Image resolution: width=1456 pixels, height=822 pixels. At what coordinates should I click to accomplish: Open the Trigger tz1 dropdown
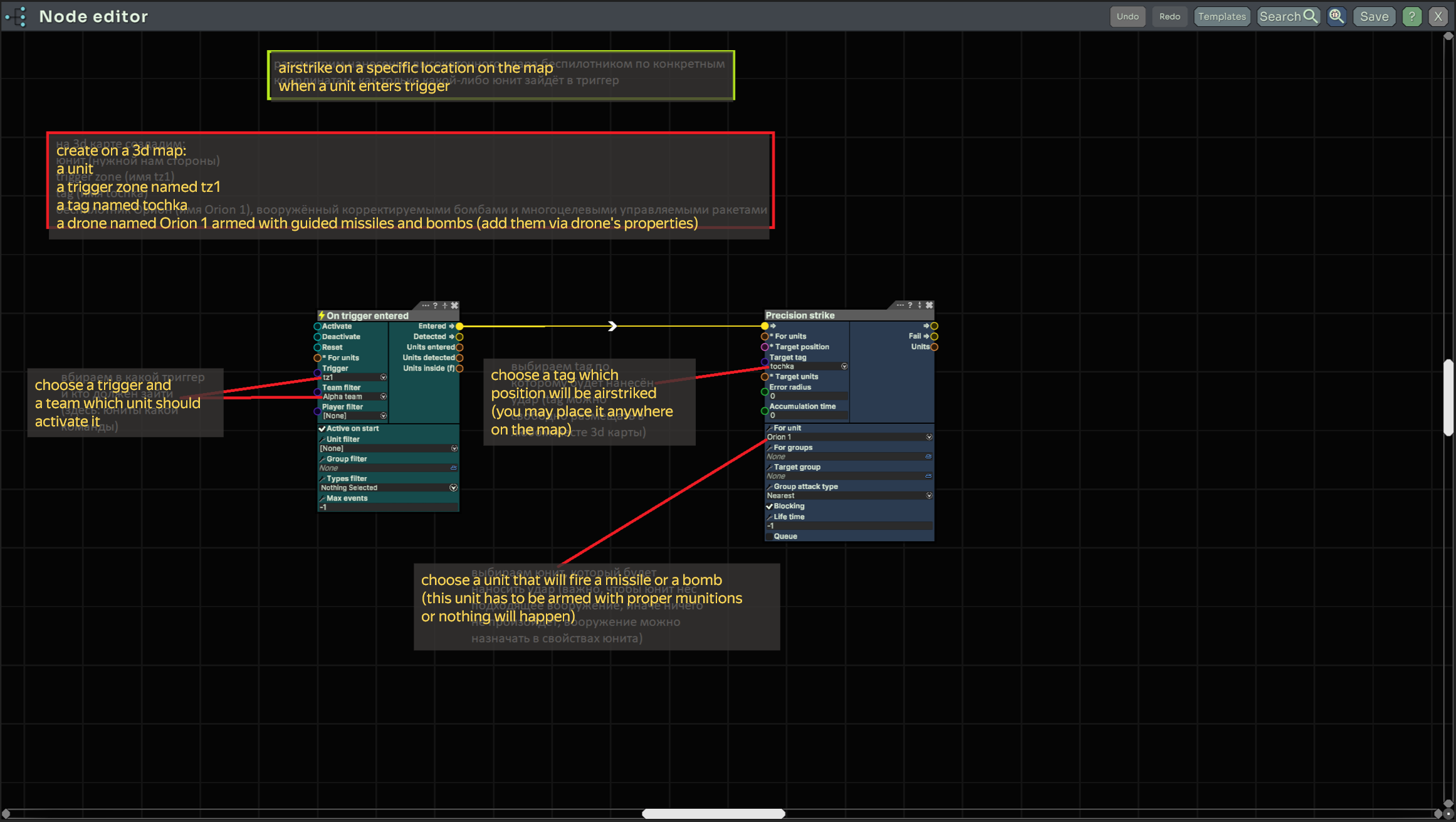[x=383, y=377]
